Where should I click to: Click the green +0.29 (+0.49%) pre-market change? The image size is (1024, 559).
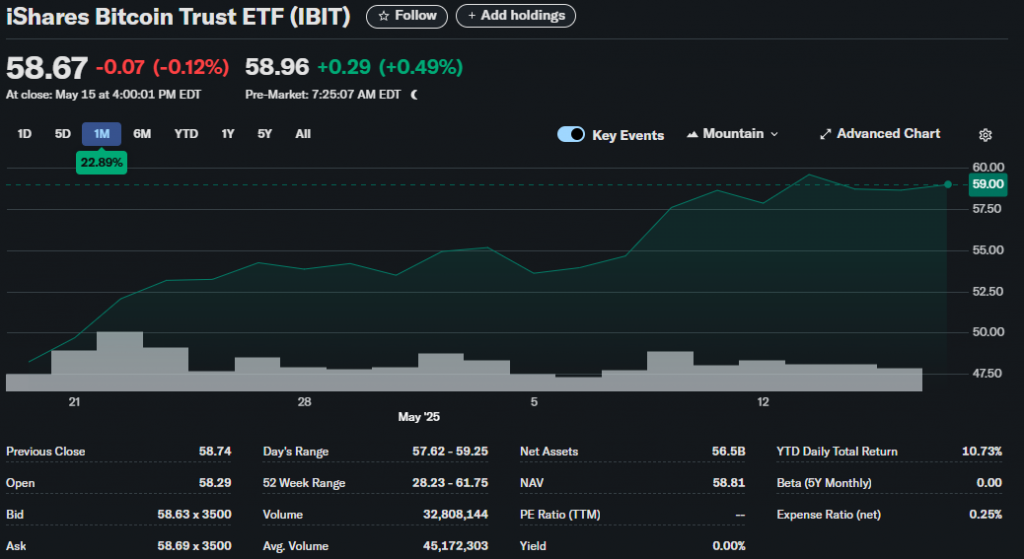click(390, 67)
